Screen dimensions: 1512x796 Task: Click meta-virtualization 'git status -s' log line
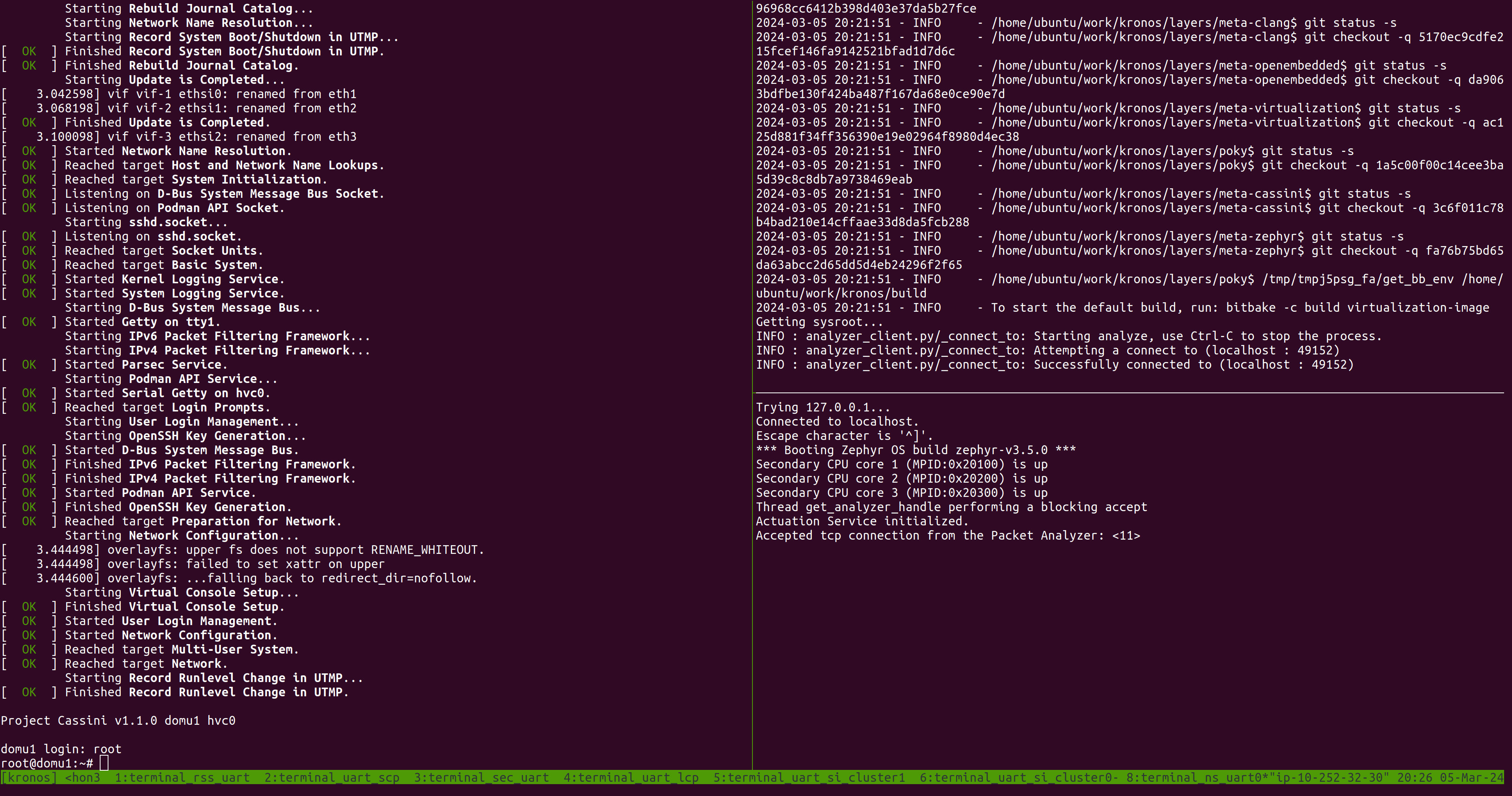pyautogui.click(x=1108, y=108)
